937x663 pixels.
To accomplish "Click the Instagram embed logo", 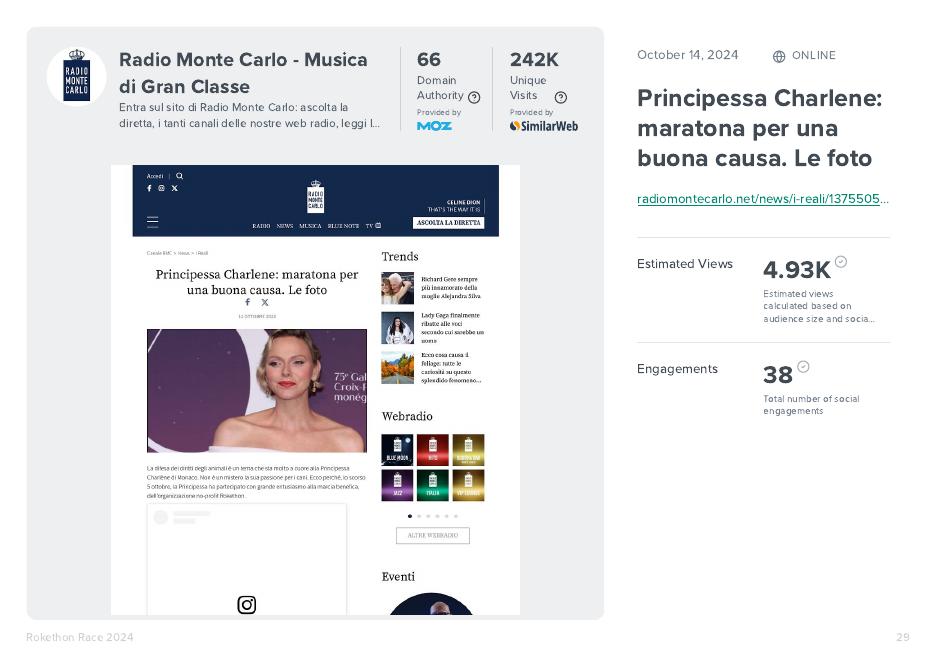I will tap(247, 604).
